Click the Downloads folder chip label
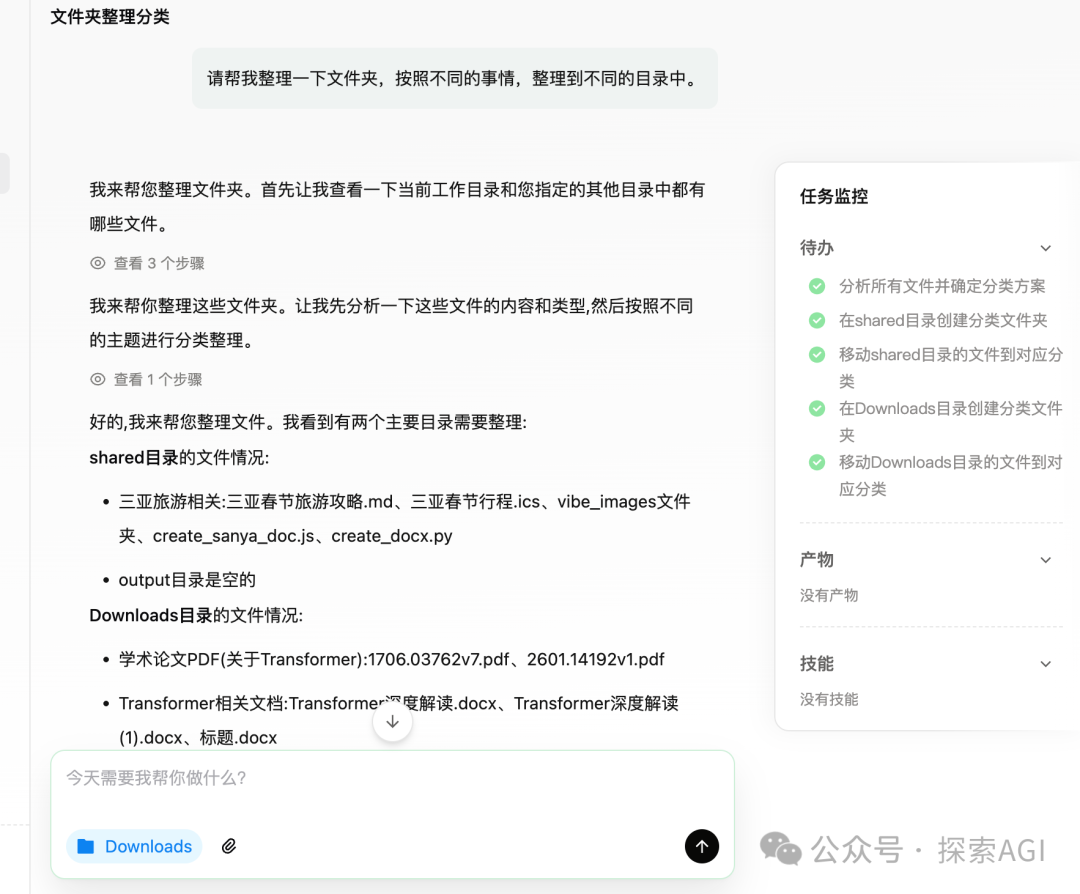 click(148, 846)
